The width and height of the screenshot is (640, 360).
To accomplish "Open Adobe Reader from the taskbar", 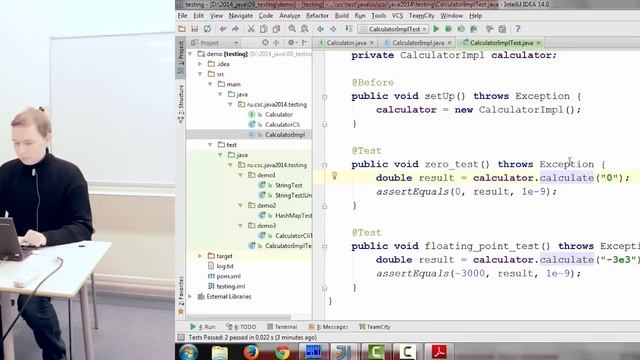I will pos(439,352).
